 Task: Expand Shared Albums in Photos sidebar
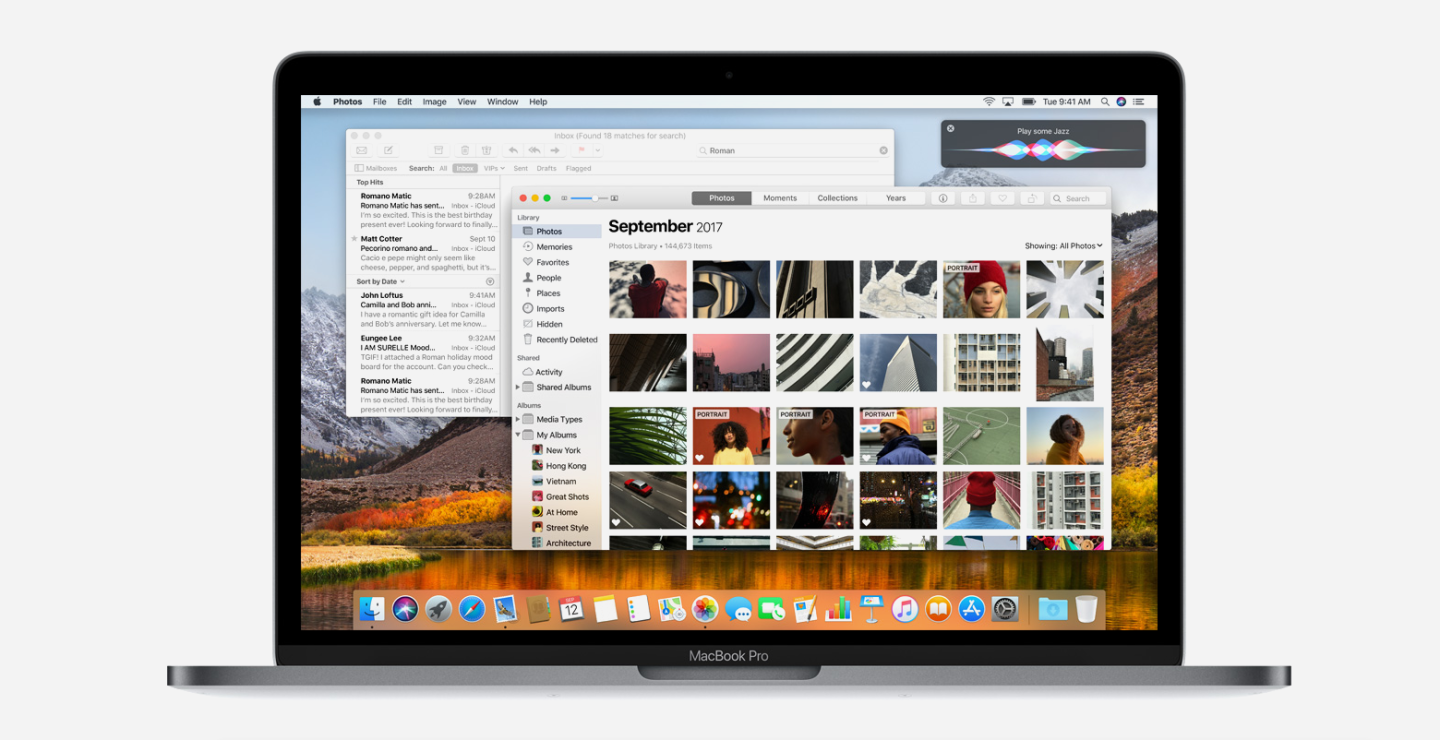pos(518,387)
